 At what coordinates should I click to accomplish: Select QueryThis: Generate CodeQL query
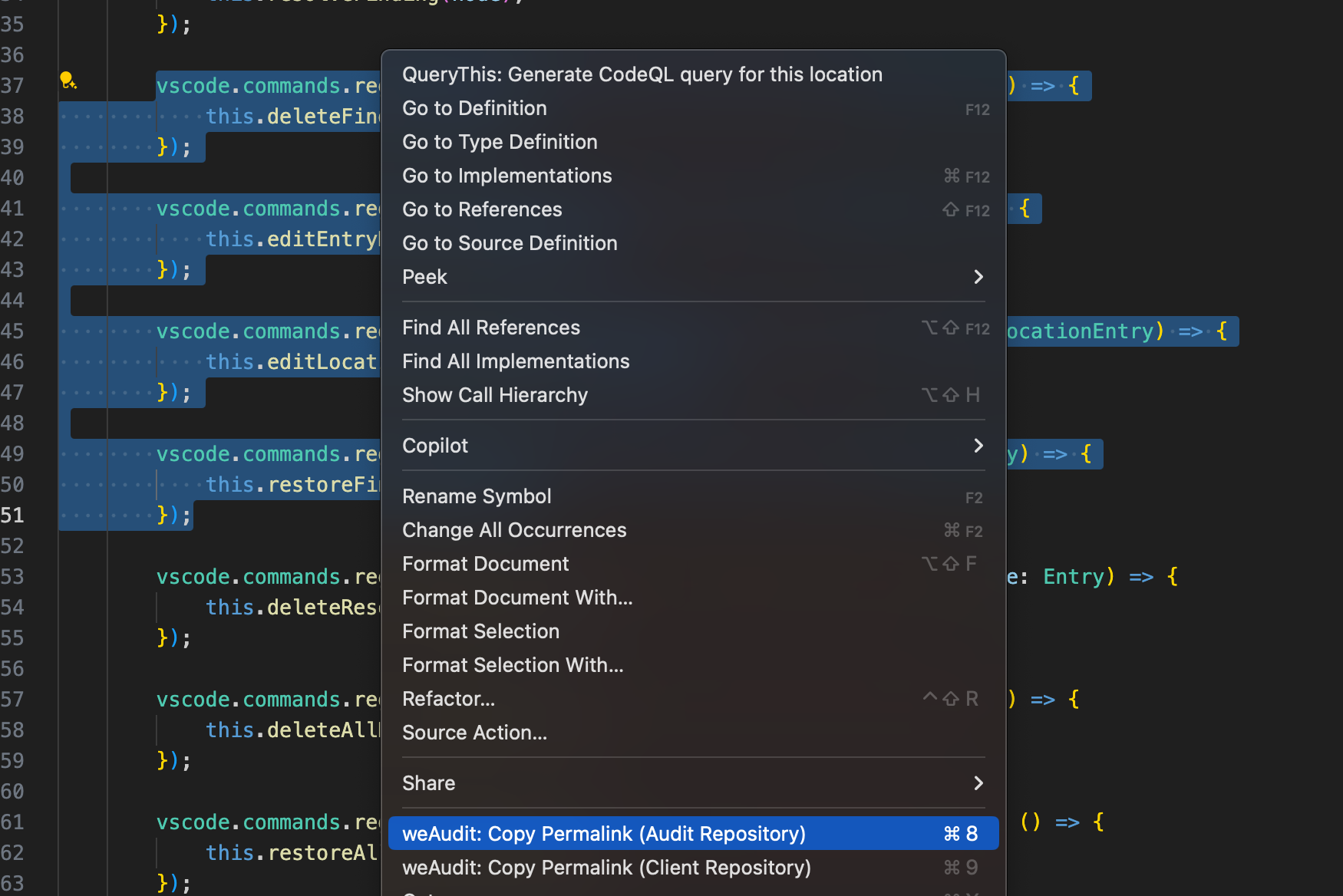tap(693, 74)
